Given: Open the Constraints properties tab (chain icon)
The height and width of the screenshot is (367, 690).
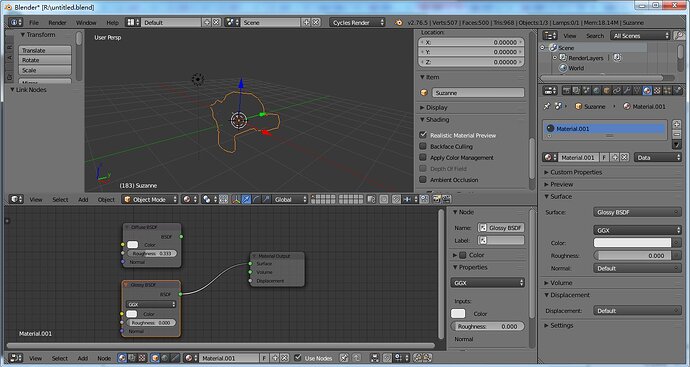Looking at the screenshot, I should [x=617, y=90].
